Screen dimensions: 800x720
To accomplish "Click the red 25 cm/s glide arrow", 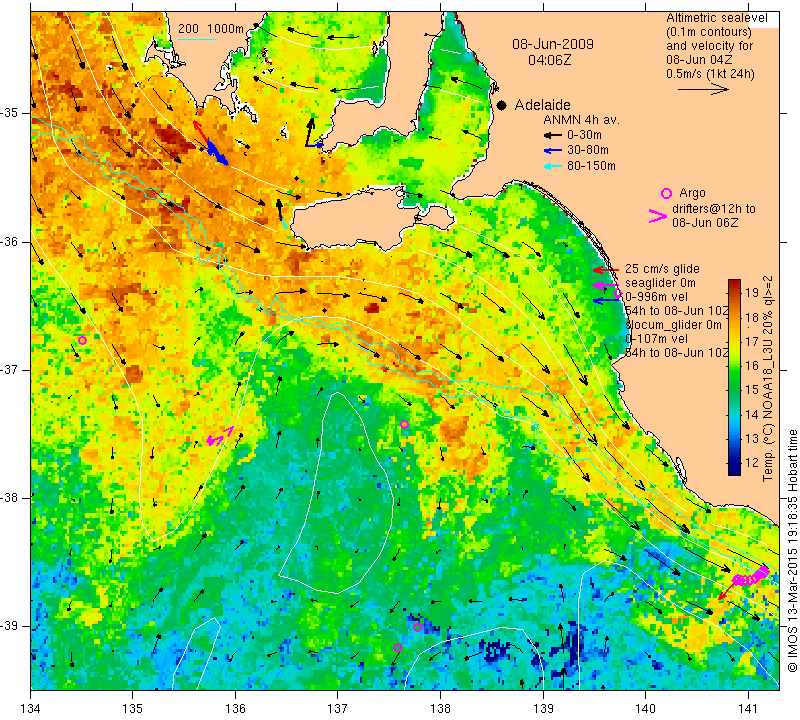I will coord(606,270).
